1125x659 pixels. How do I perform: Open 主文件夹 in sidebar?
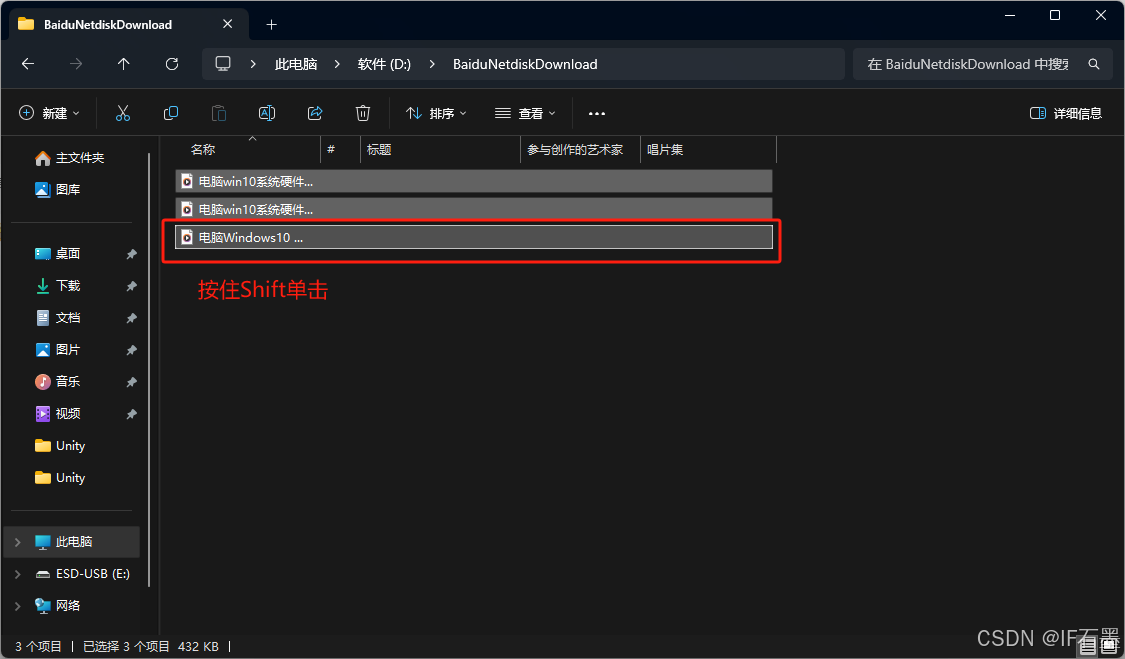click(70, 157)
